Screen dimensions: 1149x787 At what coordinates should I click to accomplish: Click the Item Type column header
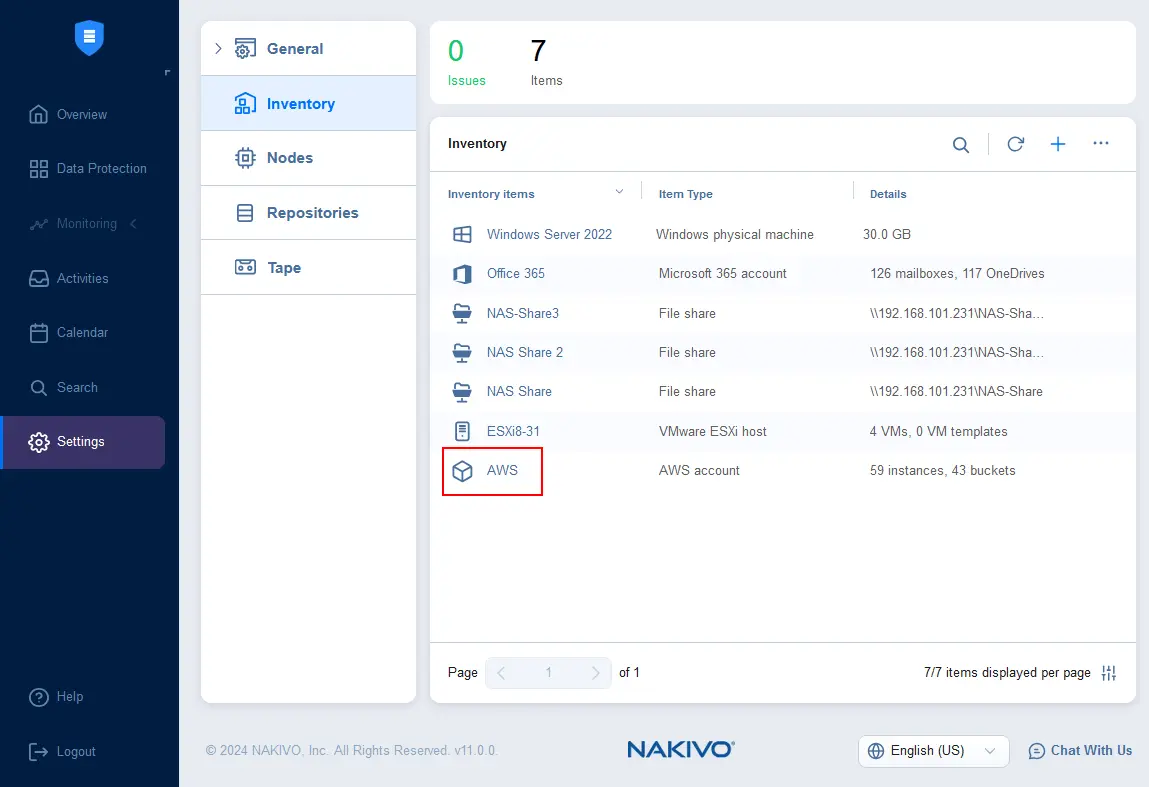pos(685,194)
